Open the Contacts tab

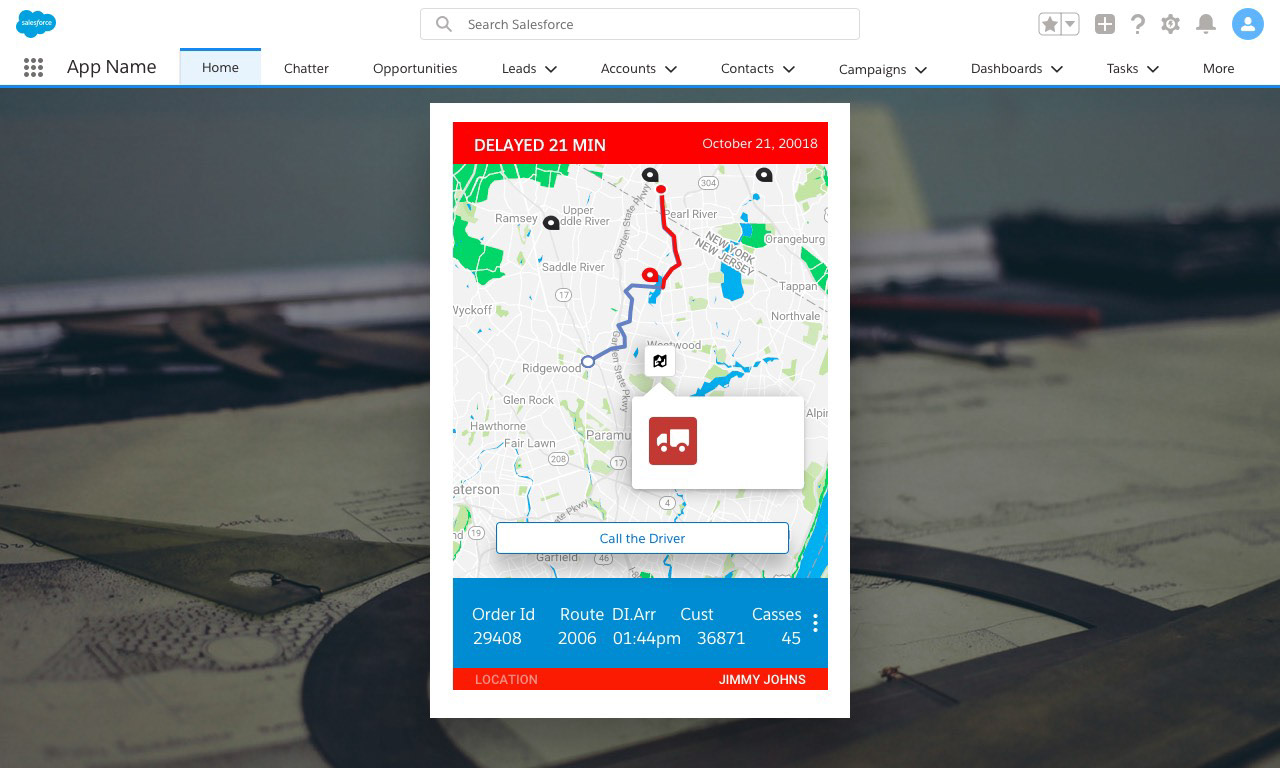click(747, 68)
